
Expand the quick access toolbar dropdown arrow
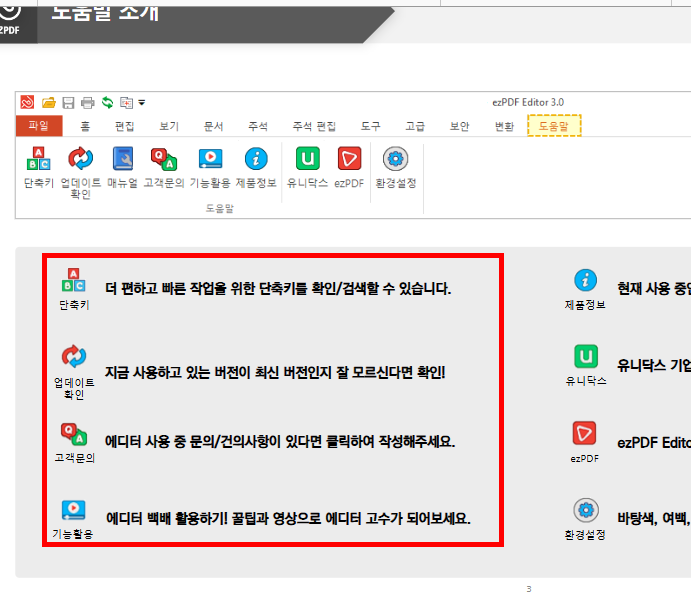point(142,103)
